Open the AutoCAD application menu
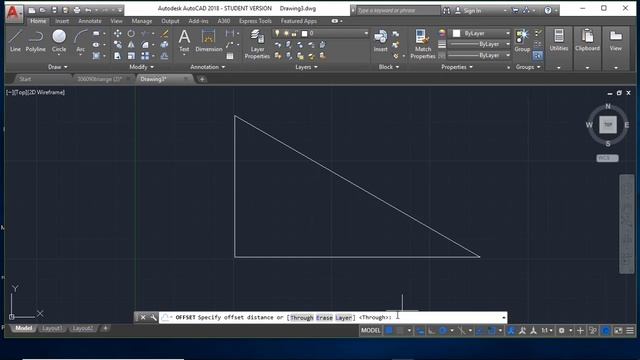This screenshot has height=360, width=640. pyautogui.click(x=13, y=13)
